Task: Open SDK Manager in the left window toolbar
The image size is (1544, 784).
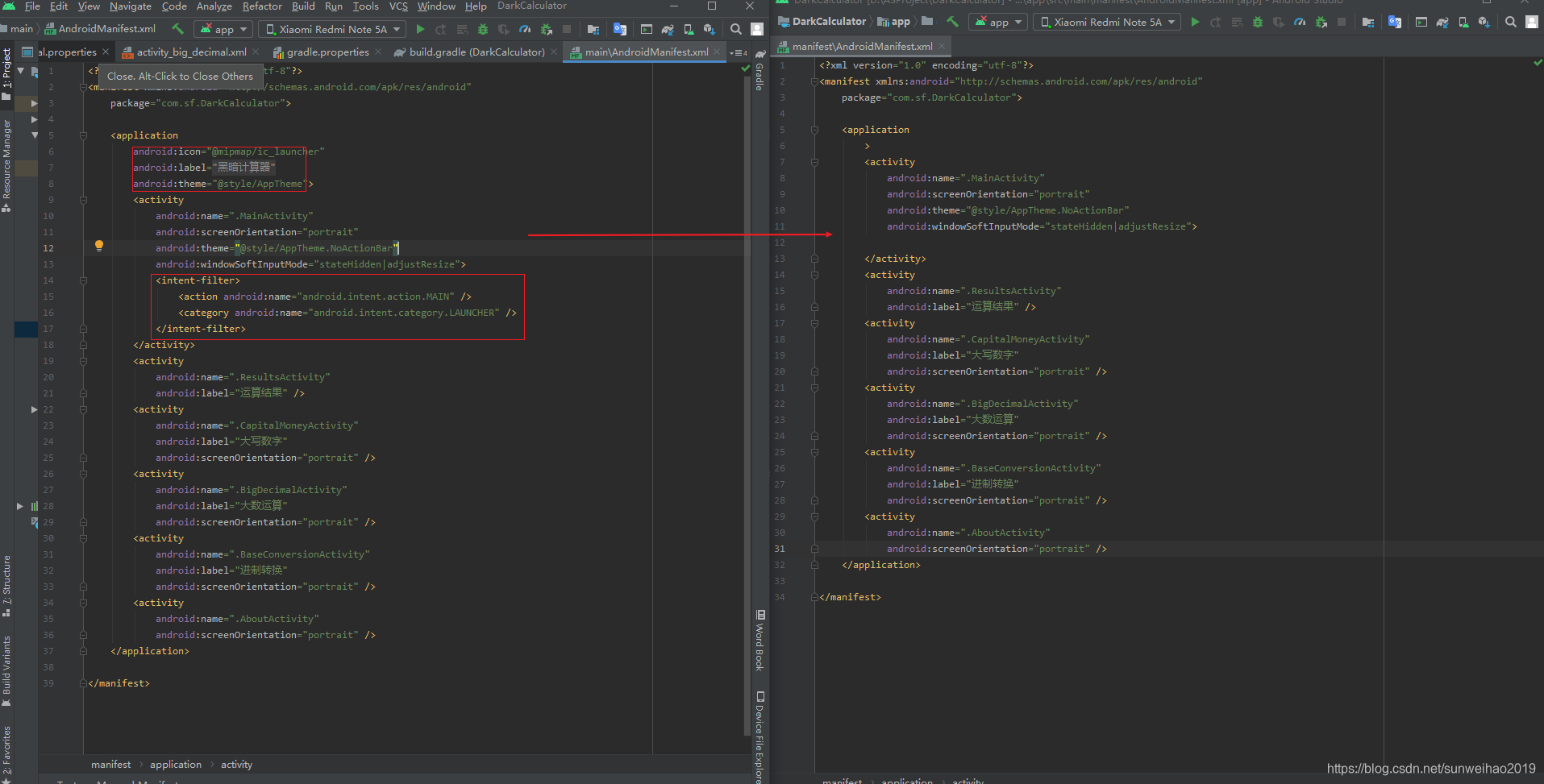Action: click(710, 29)
